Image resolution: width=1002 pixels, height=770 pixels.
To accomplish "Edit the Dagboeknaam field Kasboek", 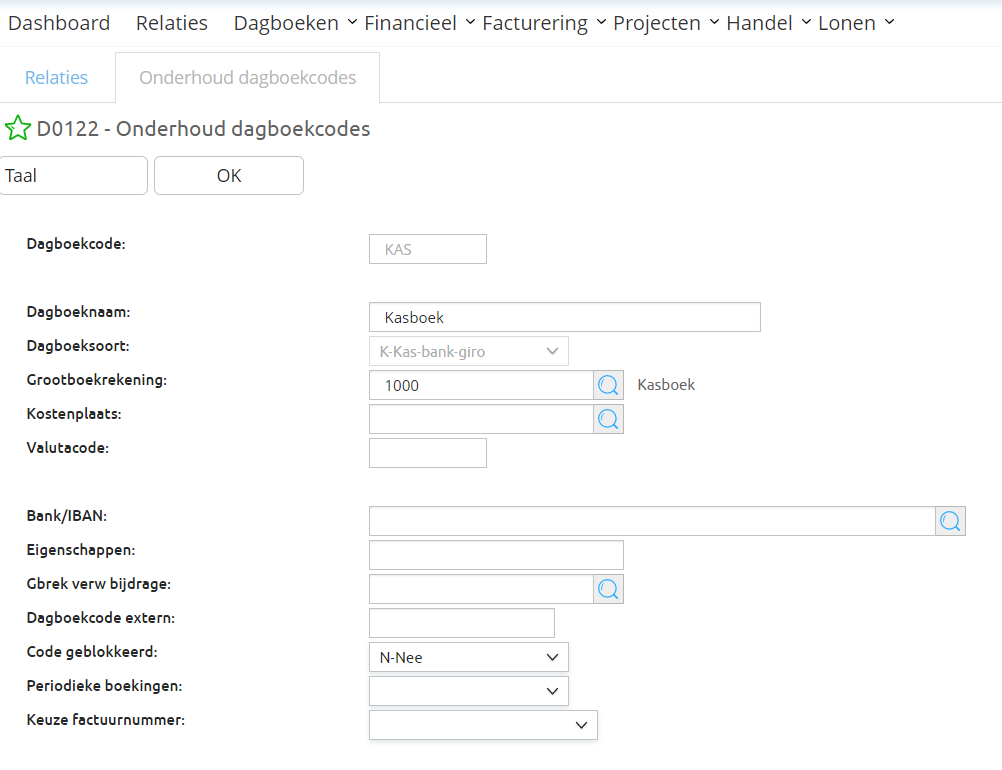I will pyautogui.click(x=565, y=317).
